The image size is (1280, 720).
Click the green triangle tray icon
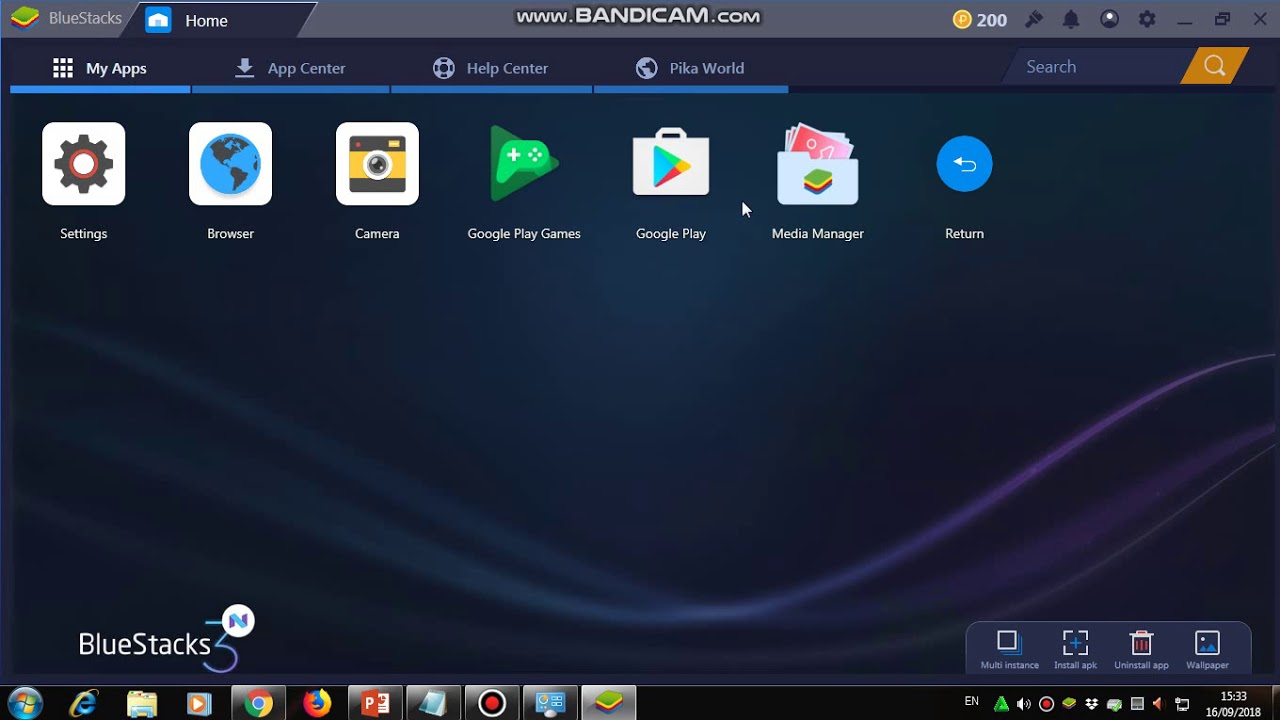pos(1000,704)
